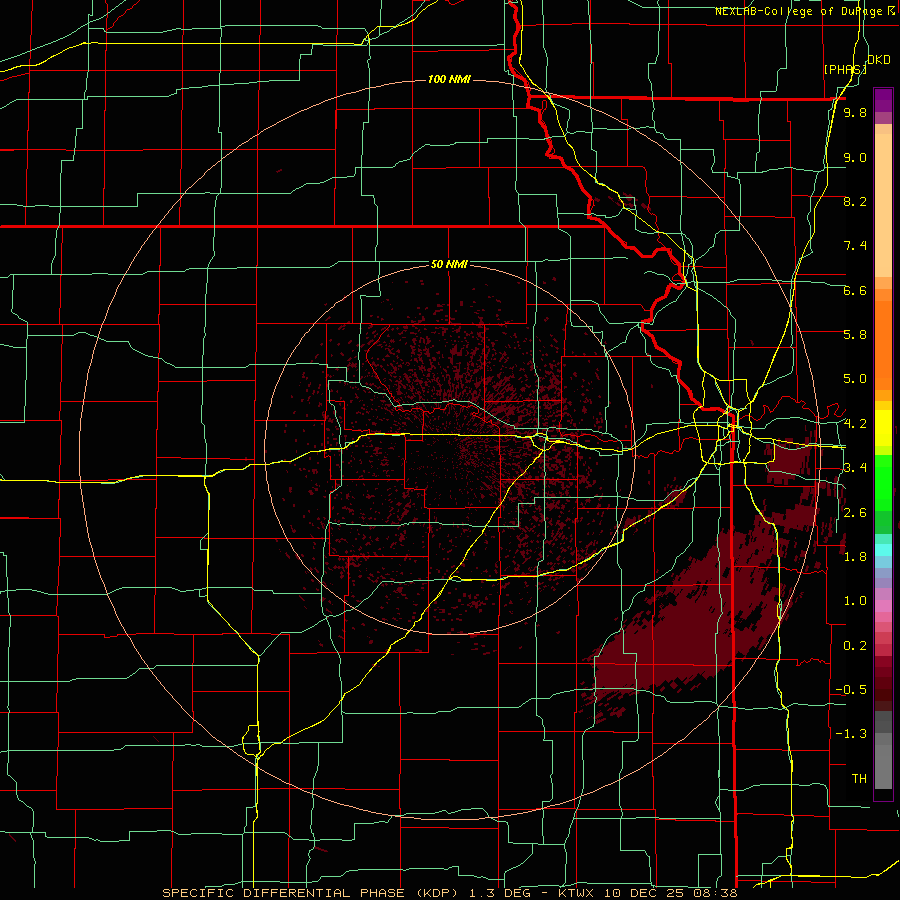
Task: Click the 9.8 legend value
Action: 855,112
